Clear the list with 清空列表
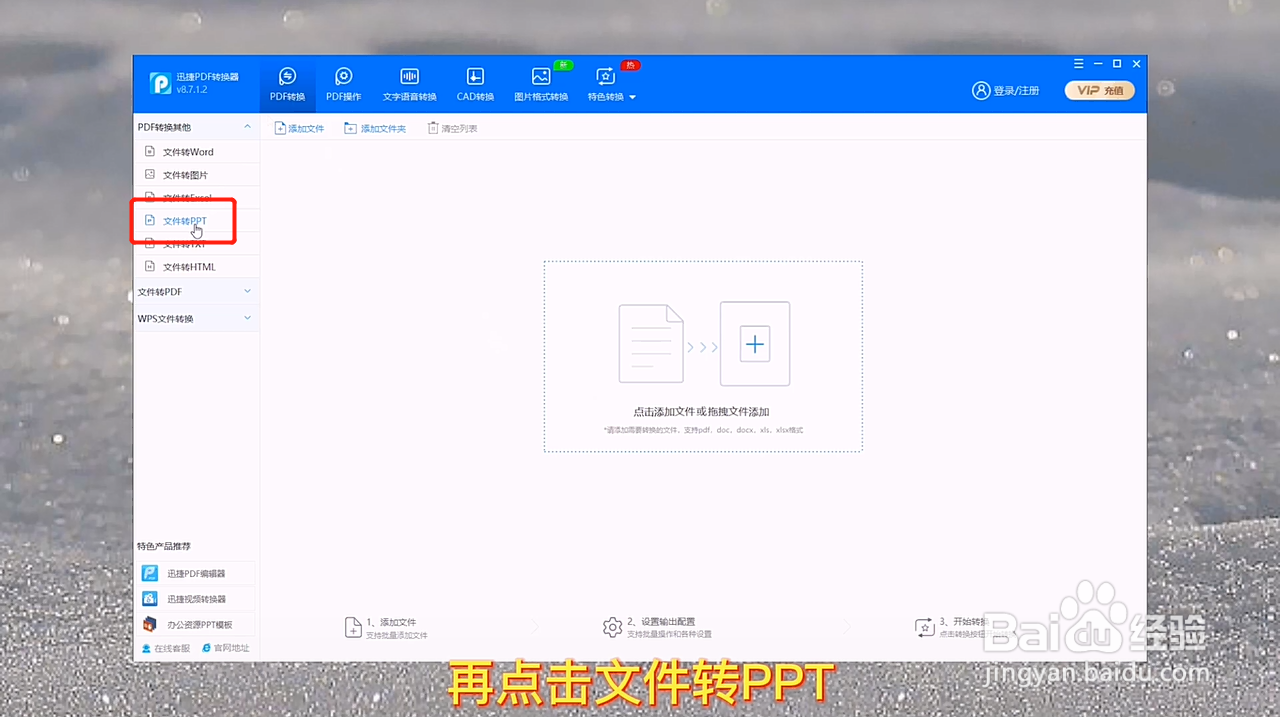The width and height of the screenshot is (1280, 717). 452,128
